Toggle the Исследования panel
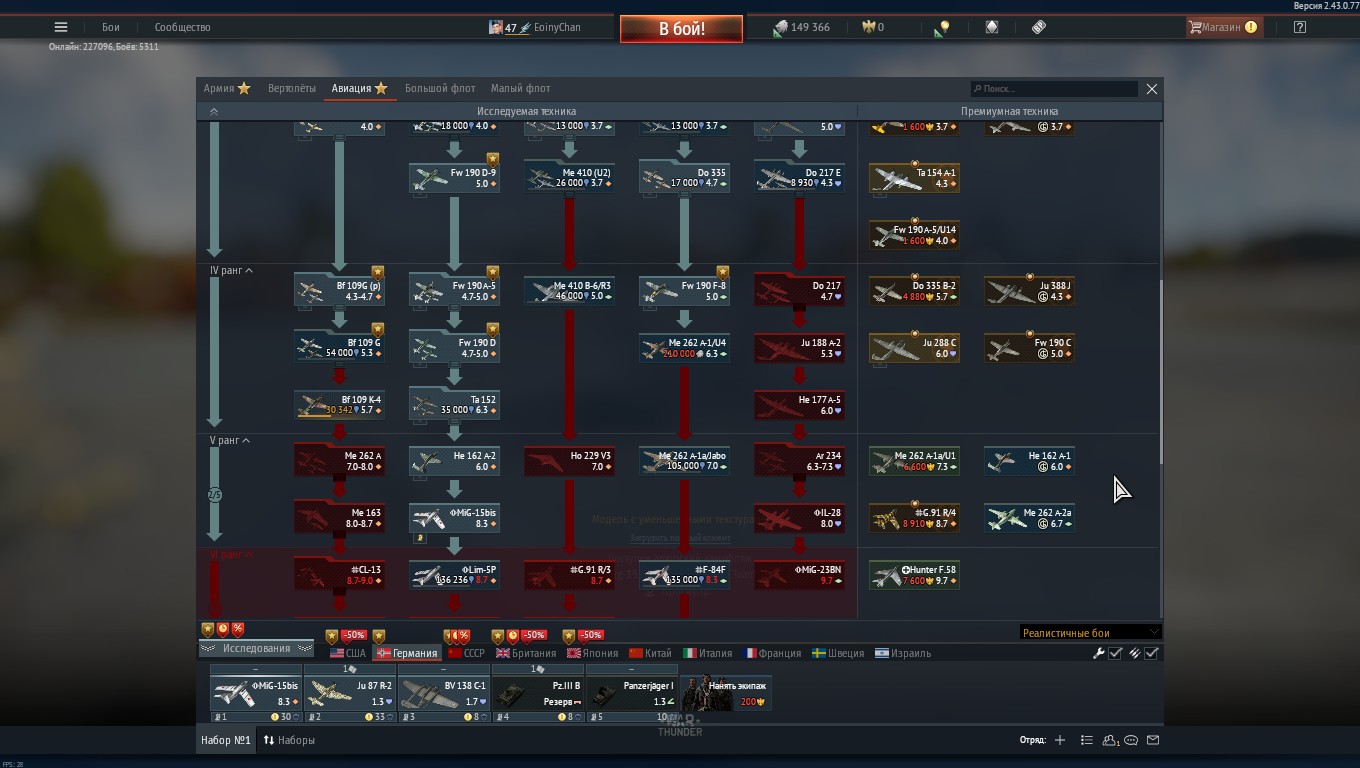The height and width of the screenshot is (768, 1360). coord(257,649)
